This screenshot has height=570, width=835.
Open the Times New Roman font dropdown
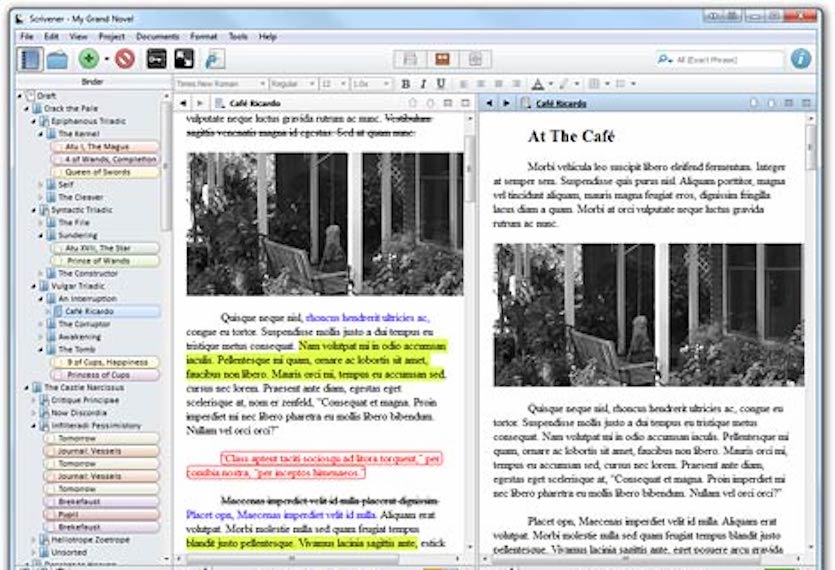pos(220,84)
